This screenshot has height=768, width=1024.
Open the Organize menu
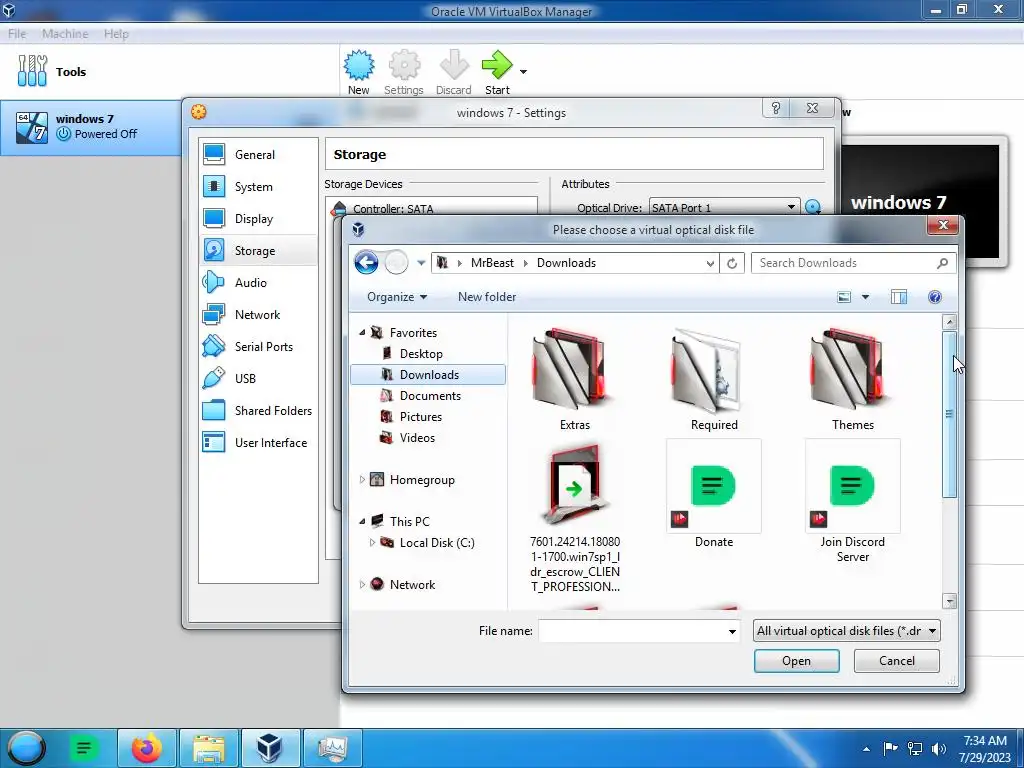[x=396, y=297]
